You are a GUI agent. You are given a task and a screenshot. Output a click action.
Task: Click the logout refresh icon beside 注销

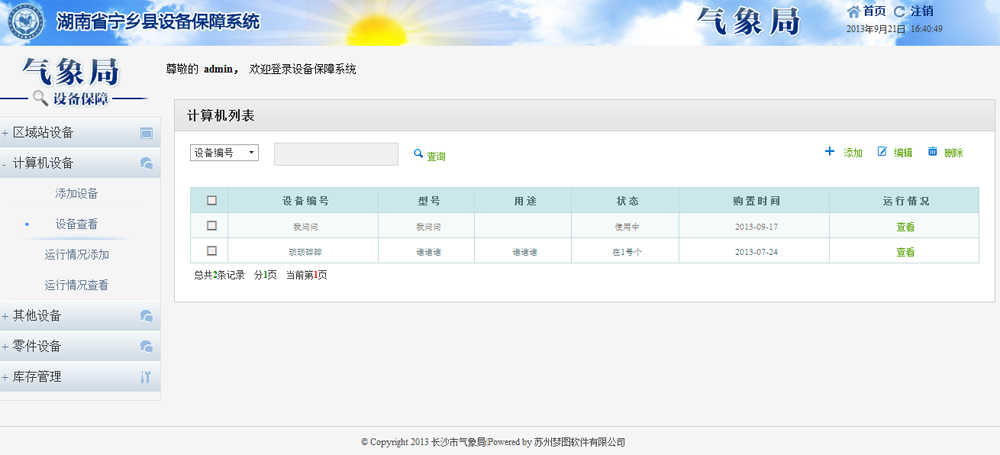click(899, 11)
